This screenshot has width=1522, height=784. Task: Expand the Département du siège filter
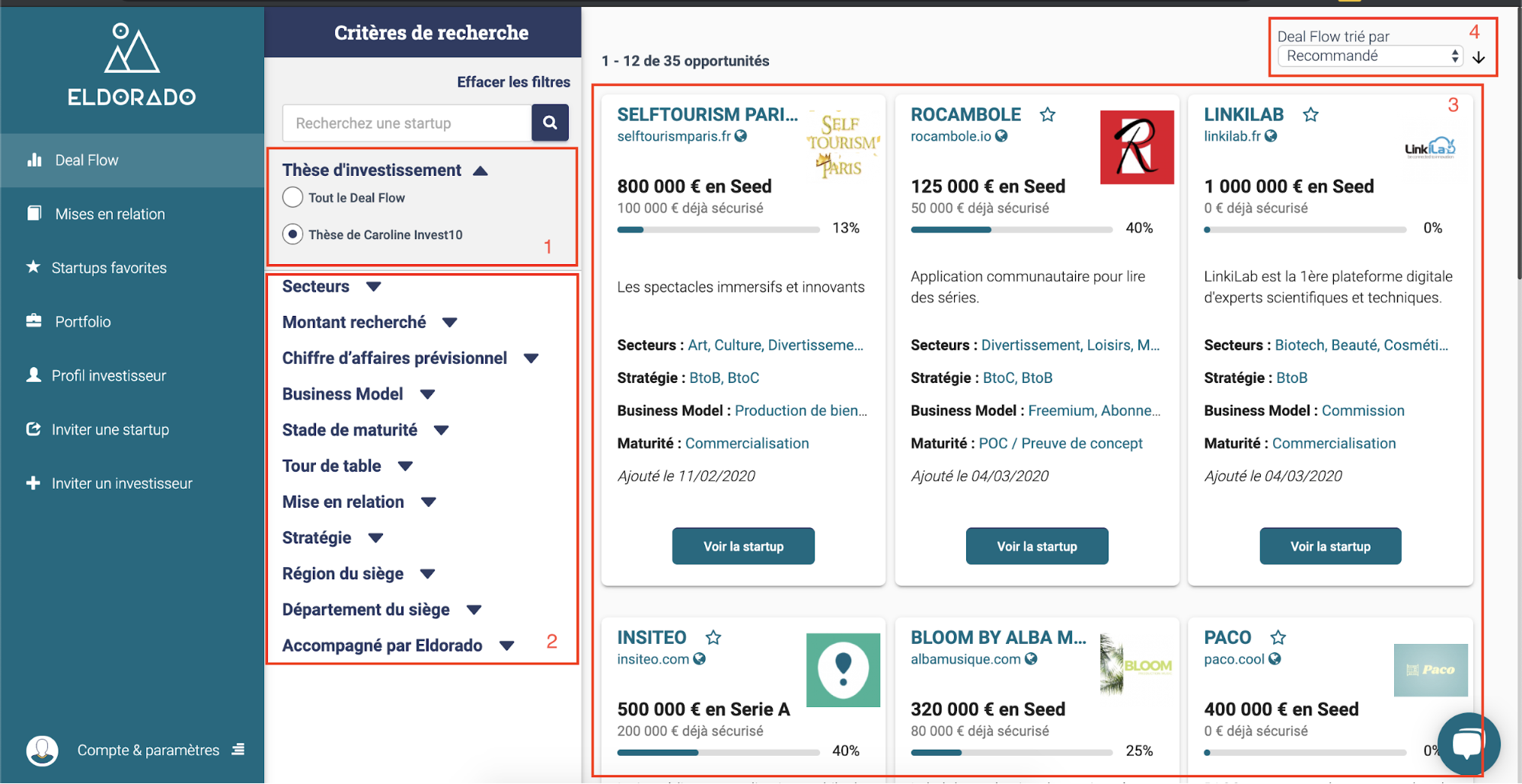tap(474, 610)
